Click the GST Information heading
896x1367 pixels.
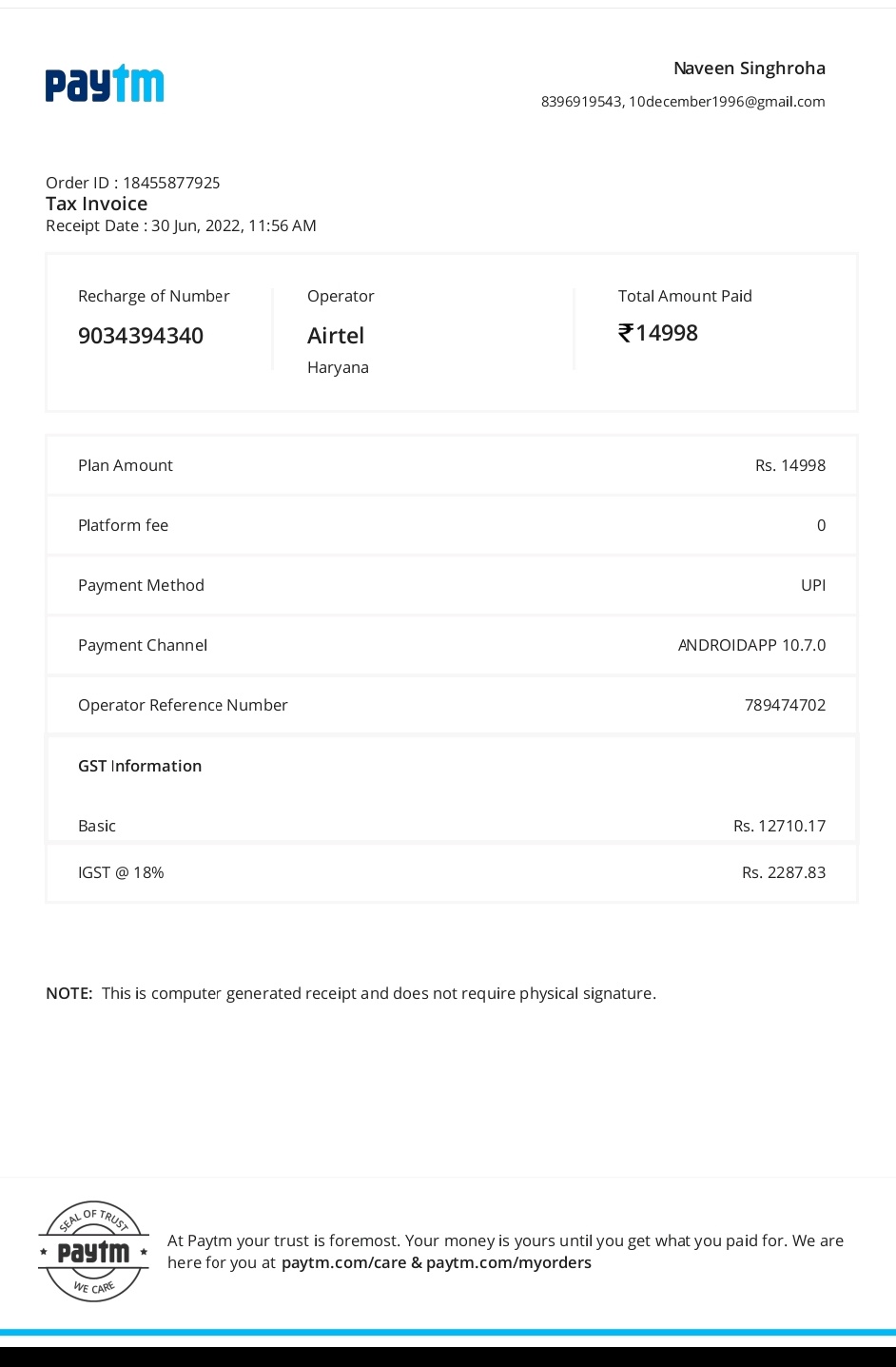click(140, 766)
